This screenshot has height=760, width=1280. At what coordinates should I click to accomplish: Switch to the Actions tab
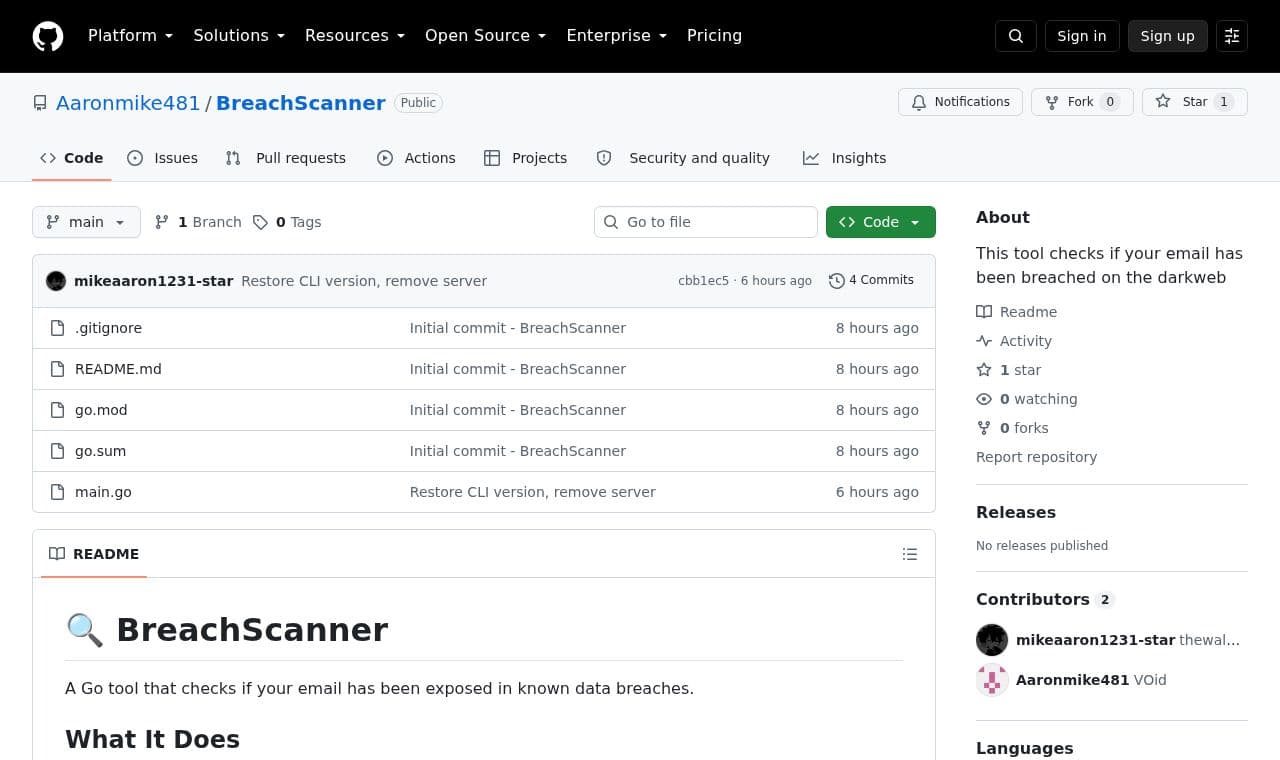tap(416, 158)
